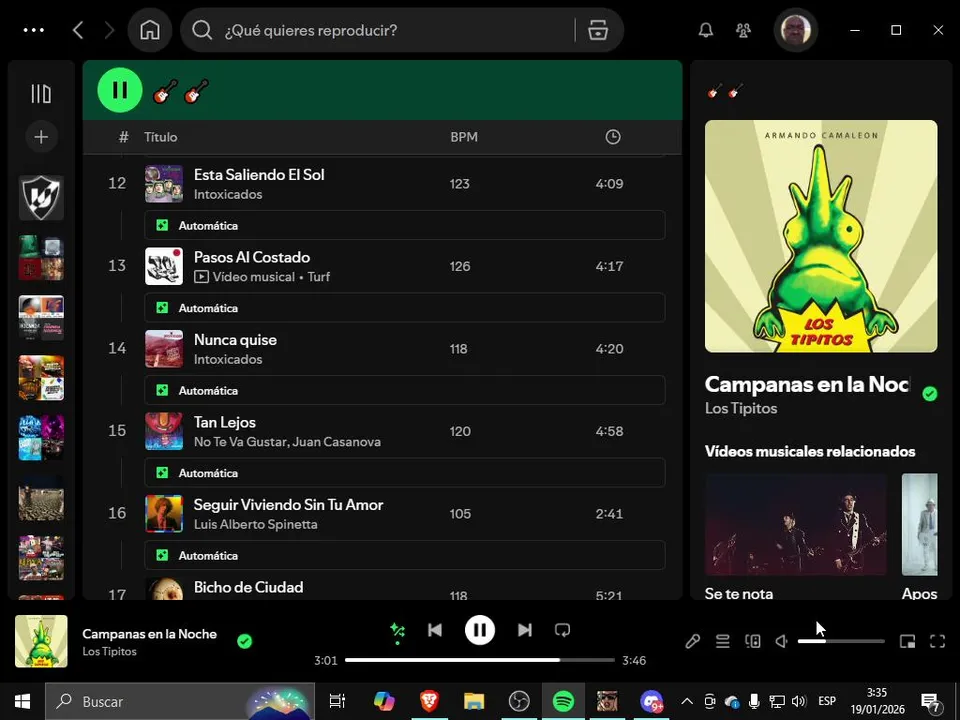Expand Your Library sidebar icon
Viewport: 960px width, 720px height.
point(41,94)
